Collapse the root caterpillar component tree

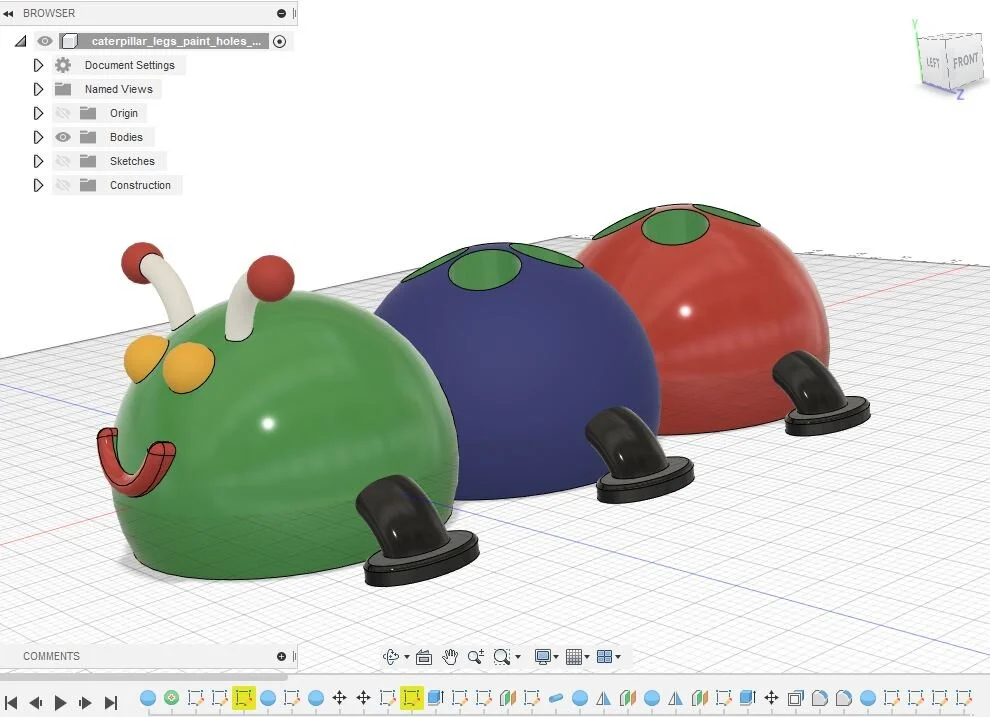tap(21, 41)
